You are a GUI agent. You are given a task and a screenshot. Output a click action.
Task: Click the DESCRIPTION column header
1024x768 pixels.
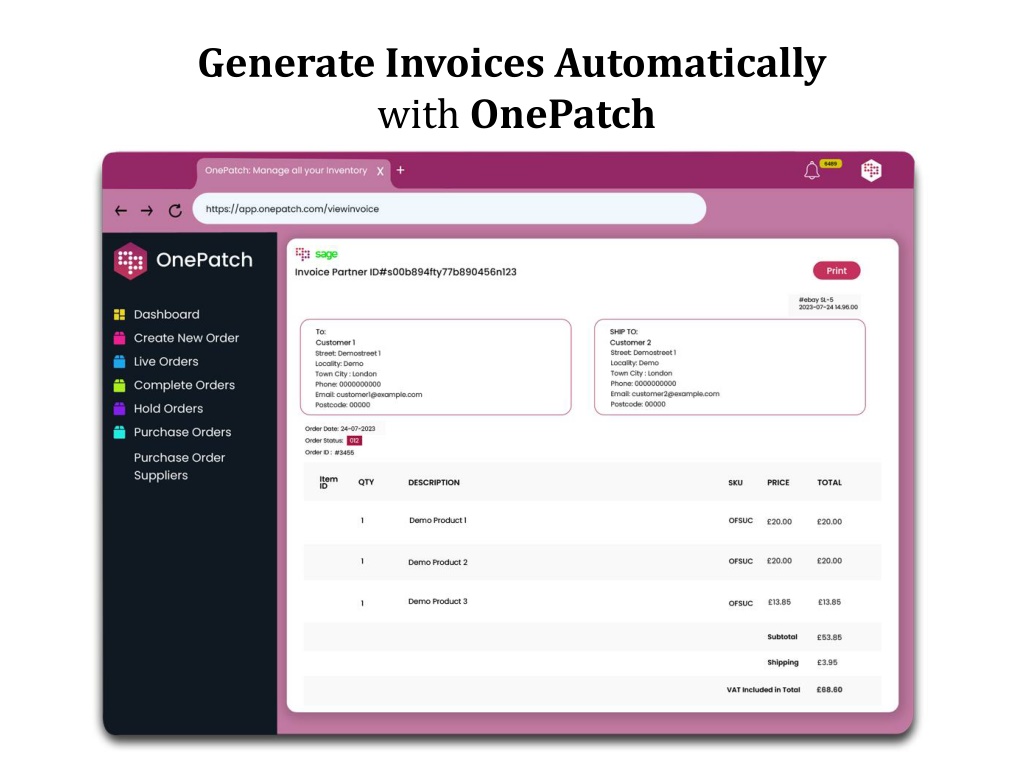[x=434, y=483]
